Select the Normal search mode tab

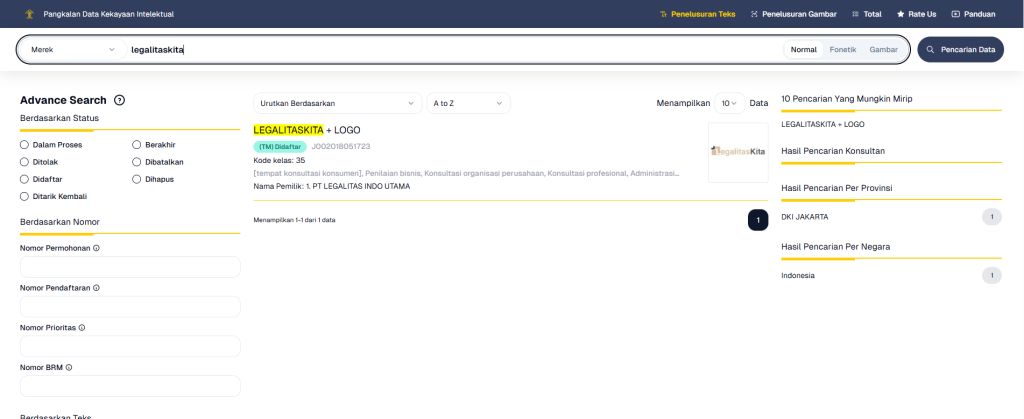[803, 50]
